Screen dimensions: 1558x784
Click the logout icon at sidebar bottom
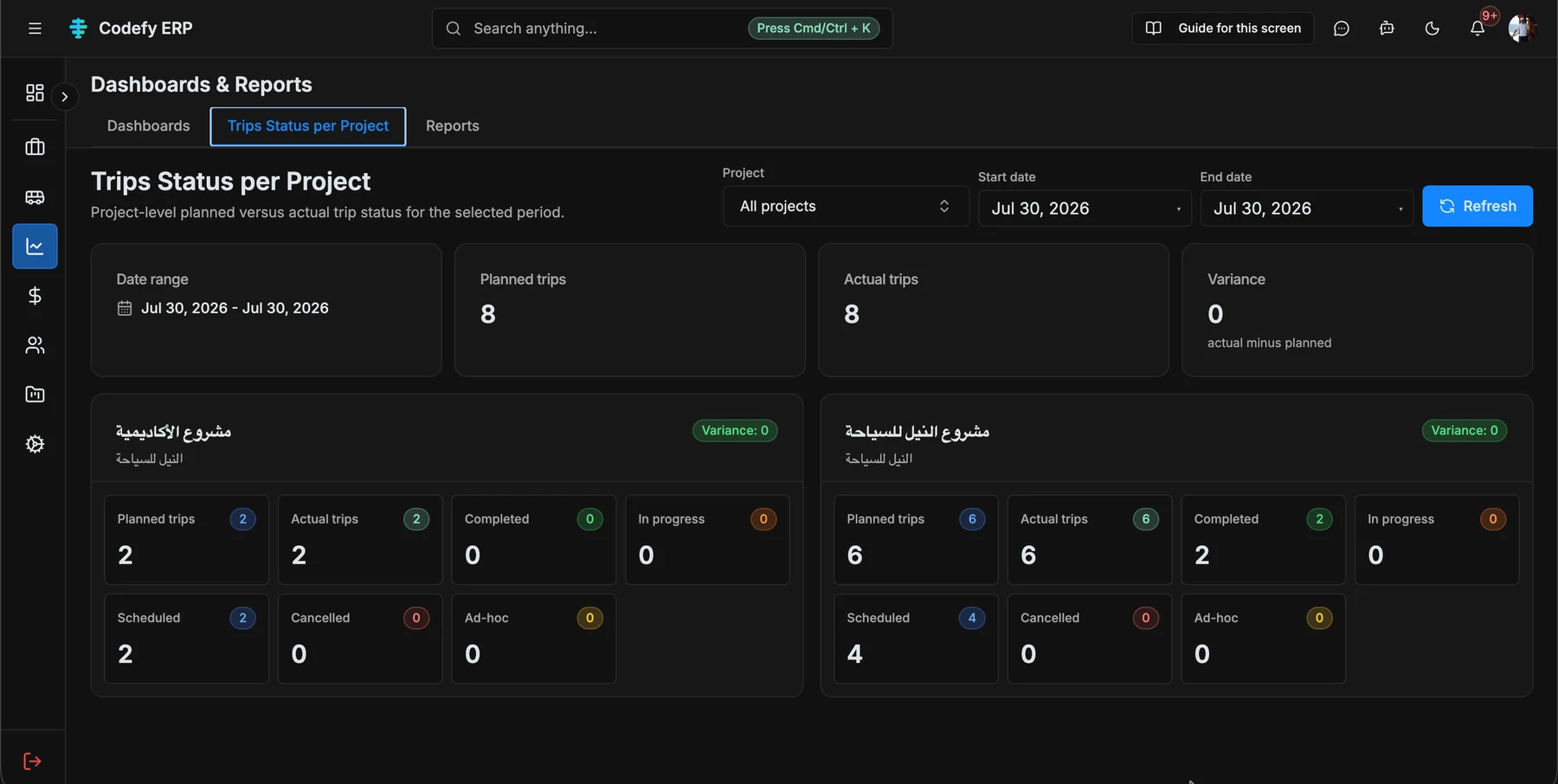pyautogui.click(x=32, y=762)
